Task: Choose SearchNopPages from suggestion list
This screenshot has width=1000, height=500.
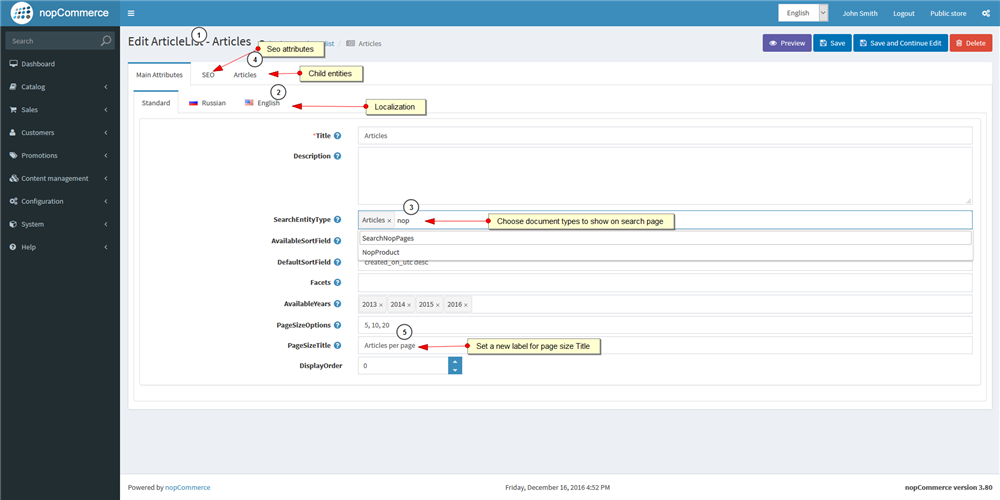Action: (665, 238)
